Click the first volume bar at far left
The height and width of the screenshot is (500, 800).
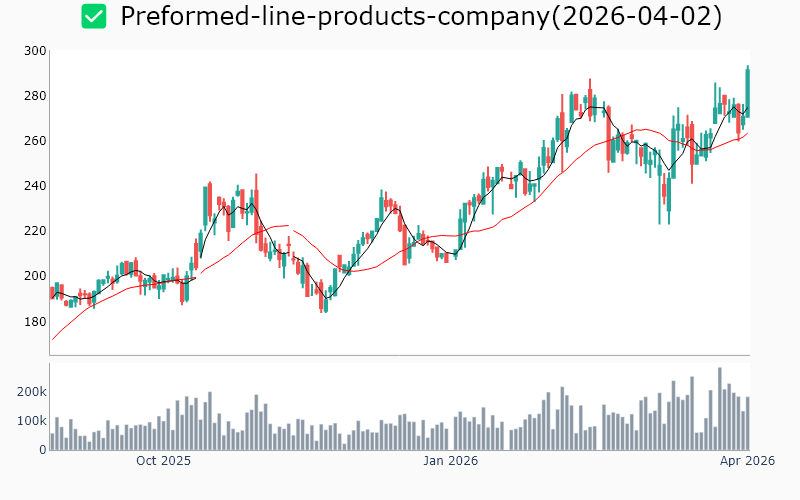coord(52,441)
